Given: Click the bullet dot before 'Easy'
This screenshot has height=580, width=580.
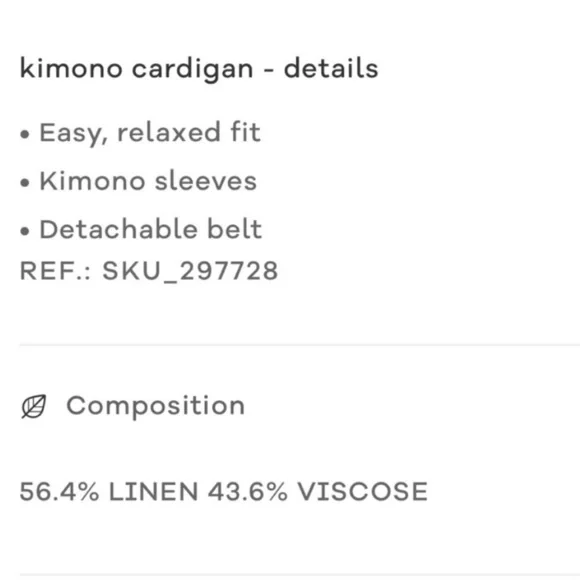Looking at the screenshot, I should point(25,134).
